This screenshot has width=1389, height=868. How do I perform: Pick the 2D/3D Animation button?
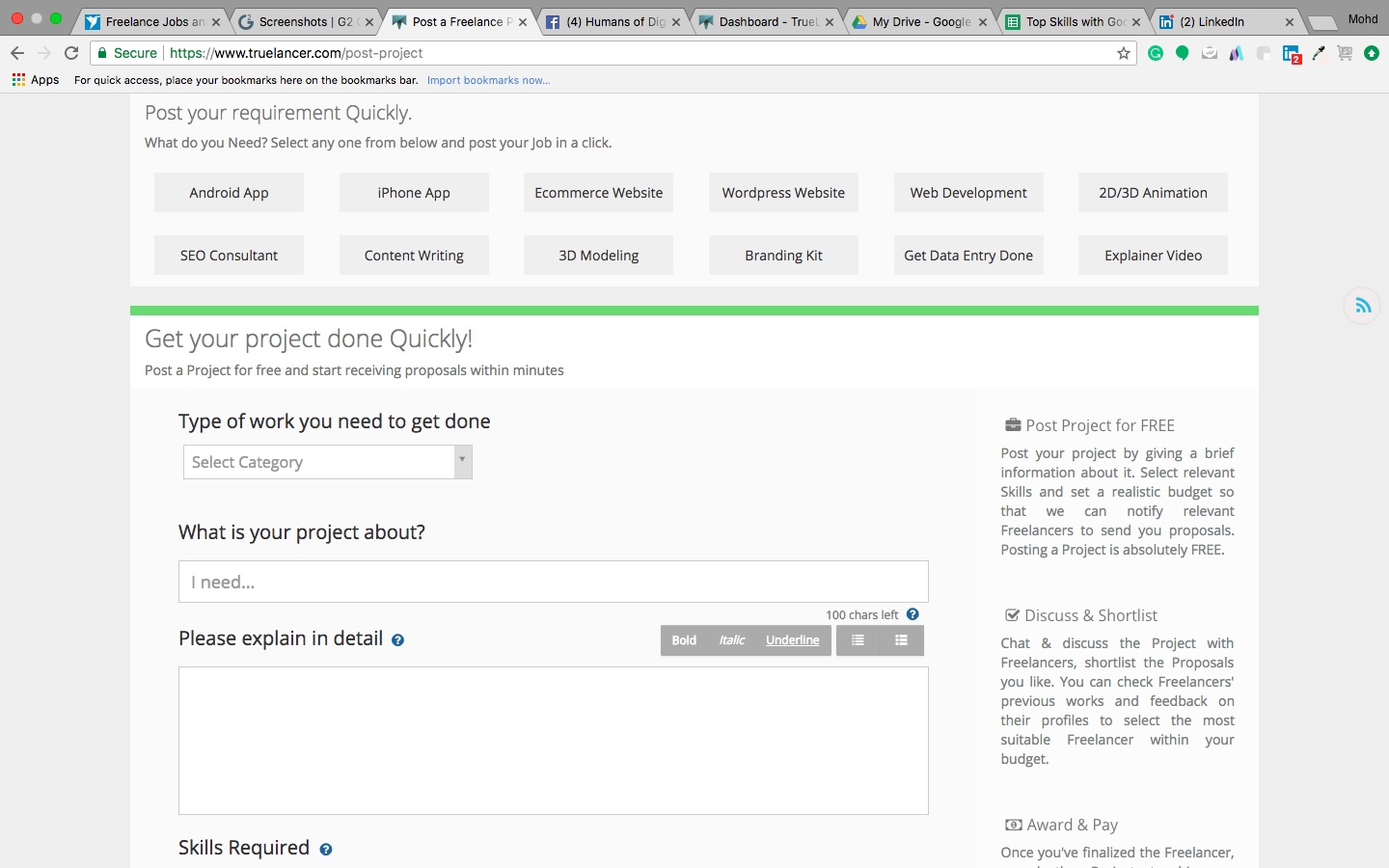(1154, 193)
